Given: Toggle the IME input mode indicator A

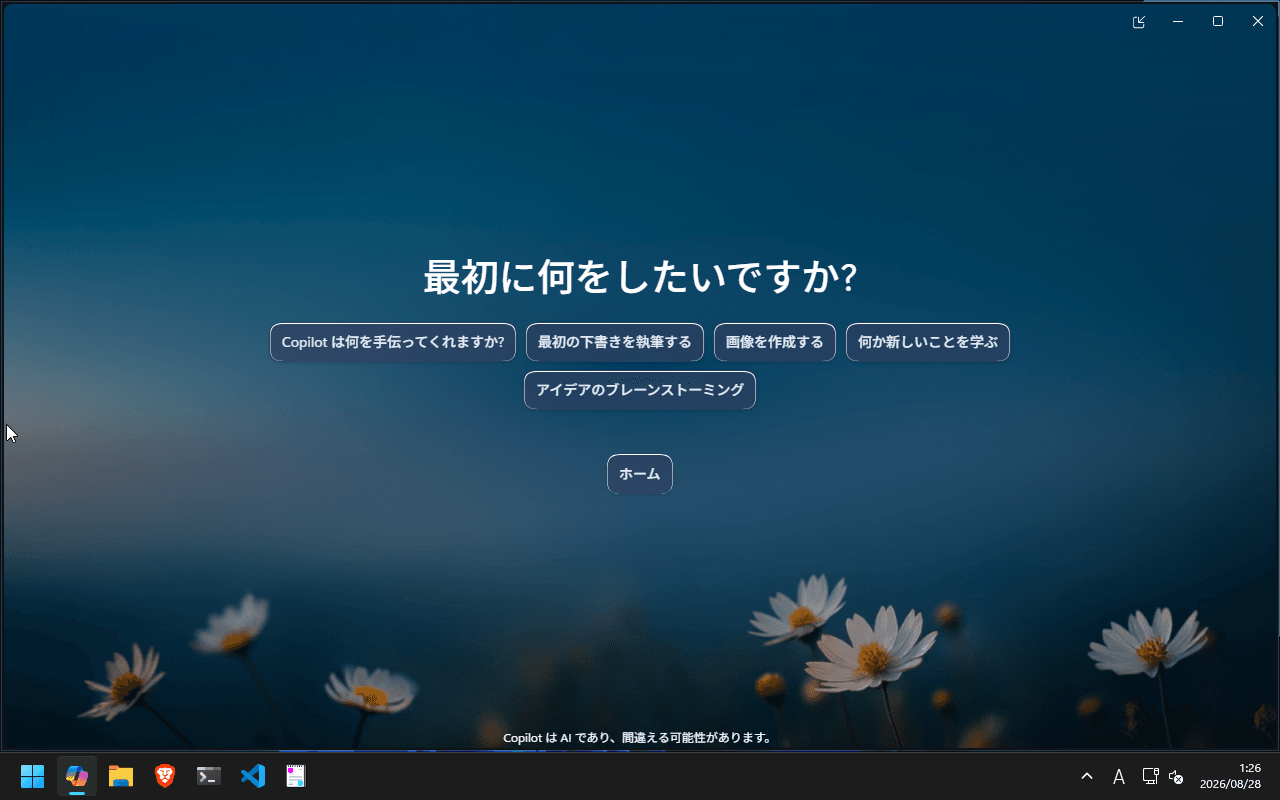Looking at the screenshot, I should point(1119,777).
